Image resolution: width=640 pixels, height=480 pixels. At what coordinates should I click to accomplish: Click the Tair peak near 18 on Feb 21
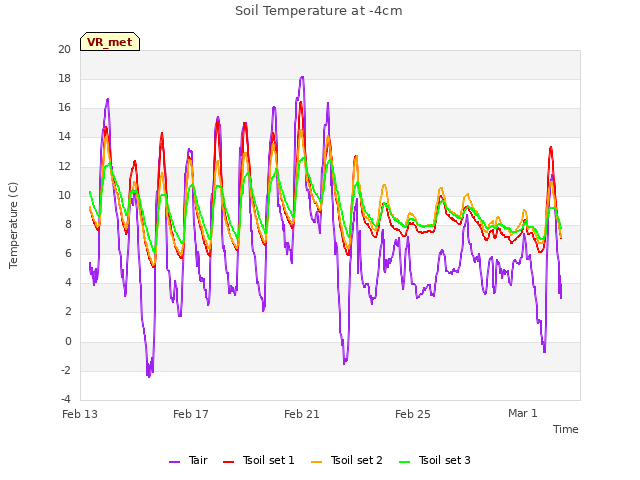[x=302, y=77]
